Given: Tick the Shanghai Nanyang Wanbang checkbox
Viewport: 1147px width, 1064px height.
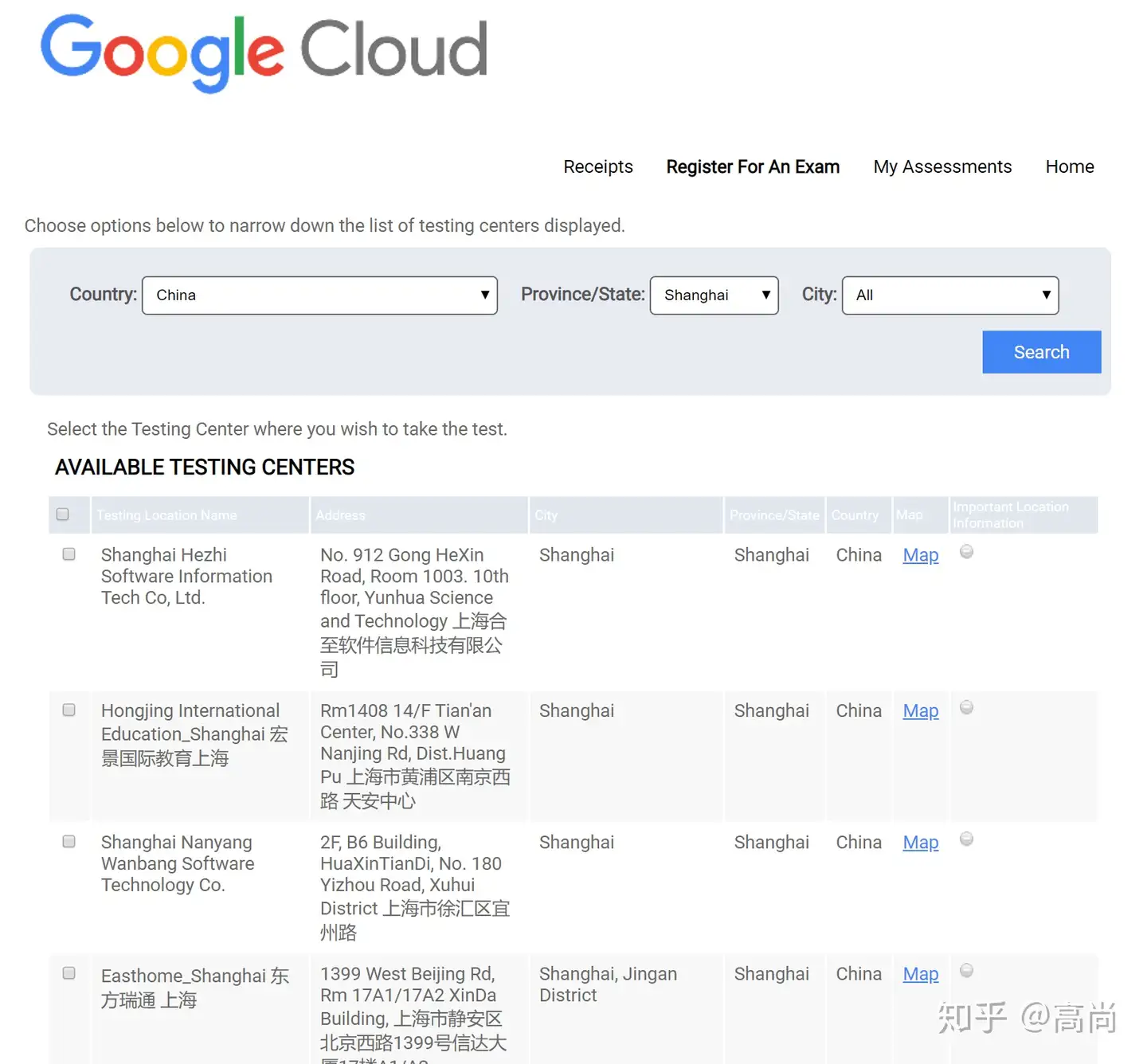Looking at the screenshot, I should pyautogui.click(x=69, y=842).
